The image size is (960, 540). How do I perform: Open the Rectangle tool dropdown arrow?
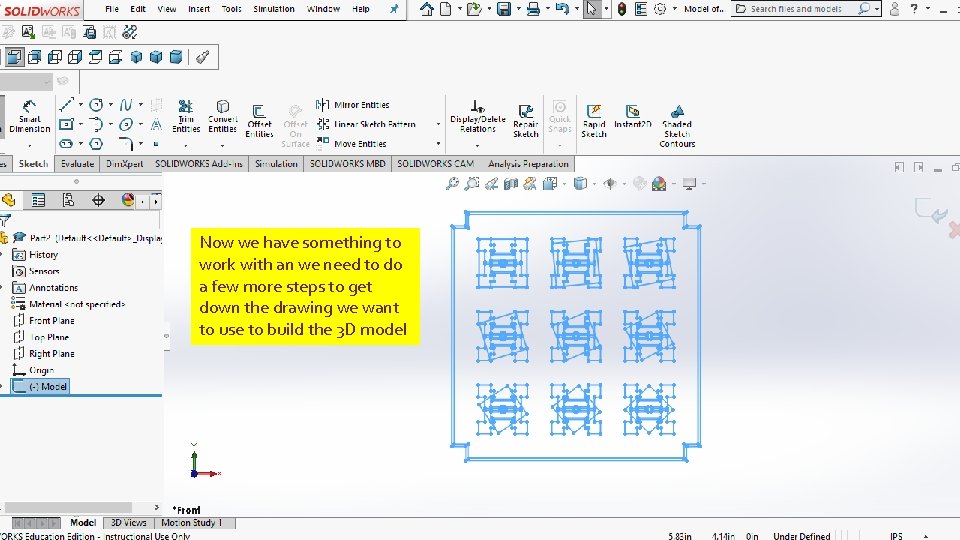[80, 124]
